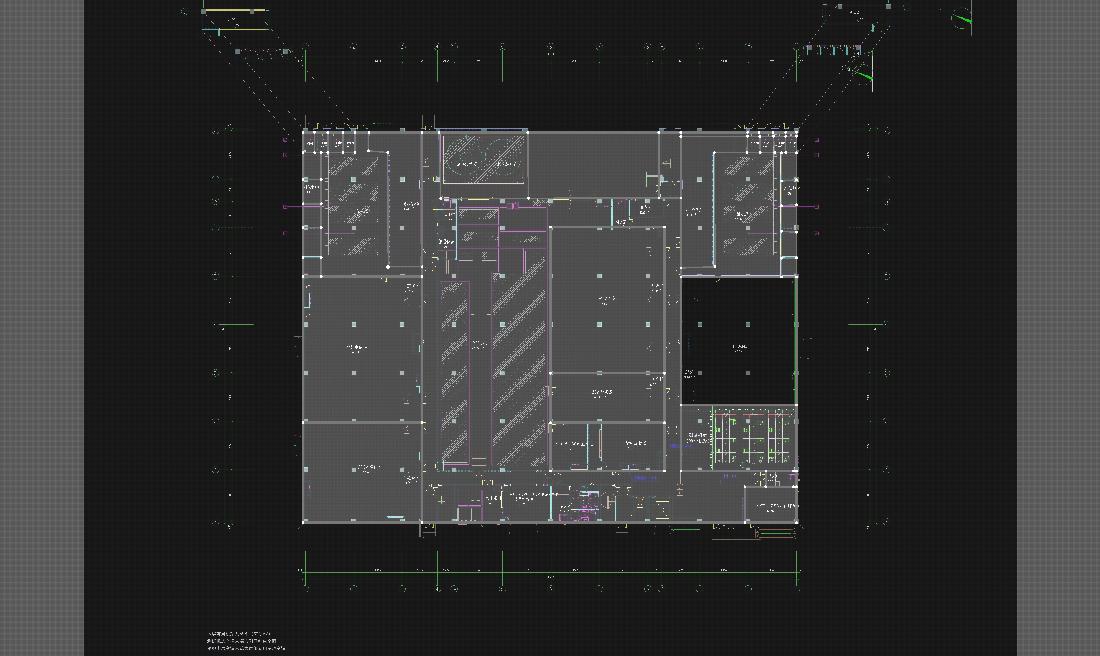Select the small room at bottom-right corner
This screenshot has width=1100, height=656.
click(771, 505)
